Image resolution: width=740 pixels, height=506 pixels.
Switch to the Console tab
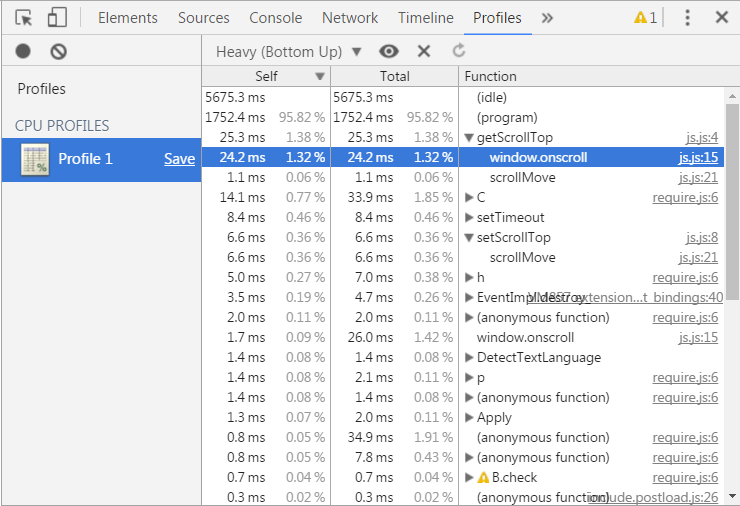pos(276,18)
